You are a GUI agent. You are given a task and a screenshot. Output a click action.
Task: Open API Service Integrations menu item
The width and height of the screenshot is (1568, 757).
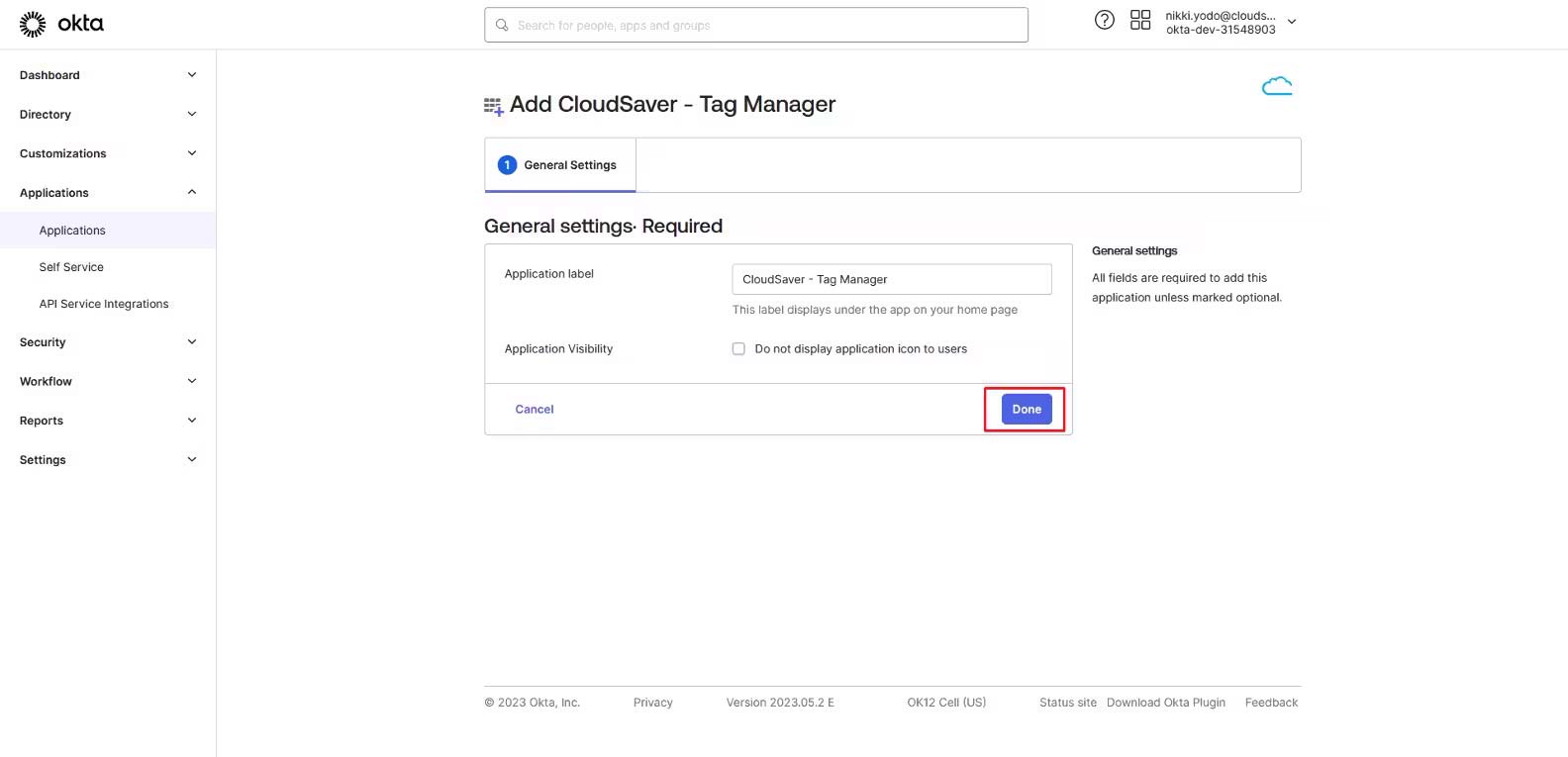[104, 304]
